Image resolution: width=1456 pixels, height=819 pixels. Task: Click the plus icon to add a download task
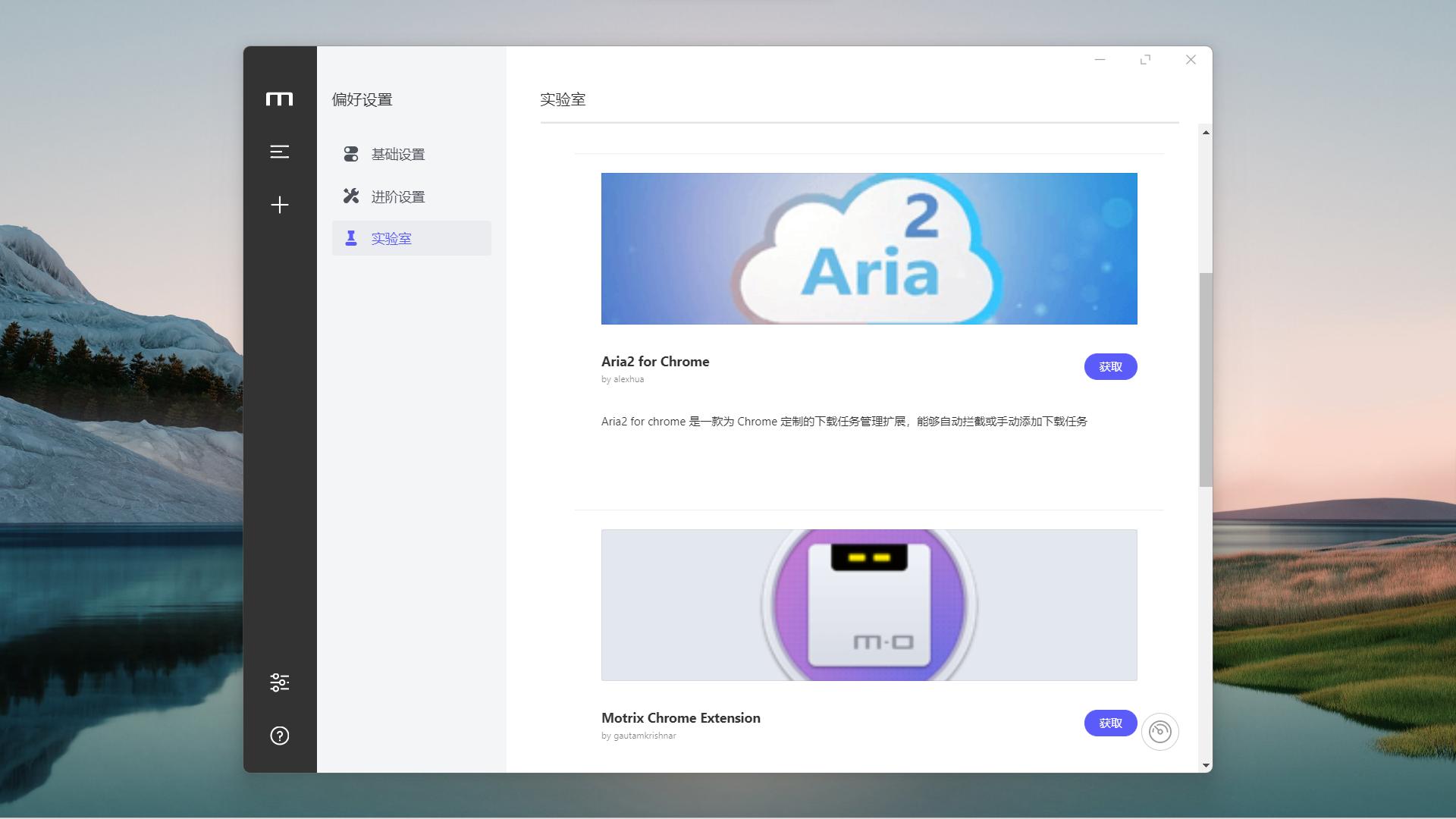pyautogui.click(x=280, y=204)
